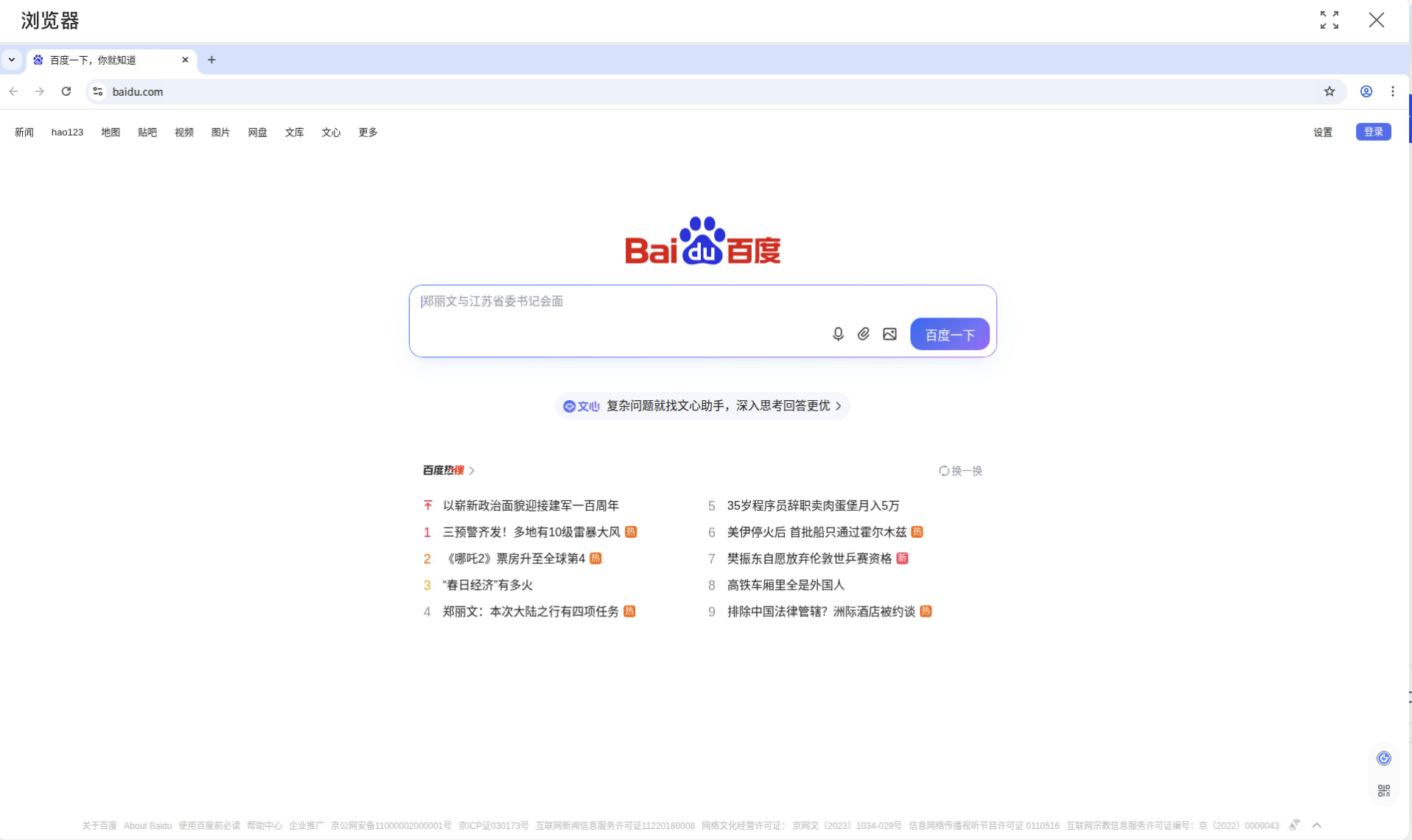Screen dimensions: 1412x840
Task: Click 换一换 to refresh hot searches
Action: pos(960,471)
